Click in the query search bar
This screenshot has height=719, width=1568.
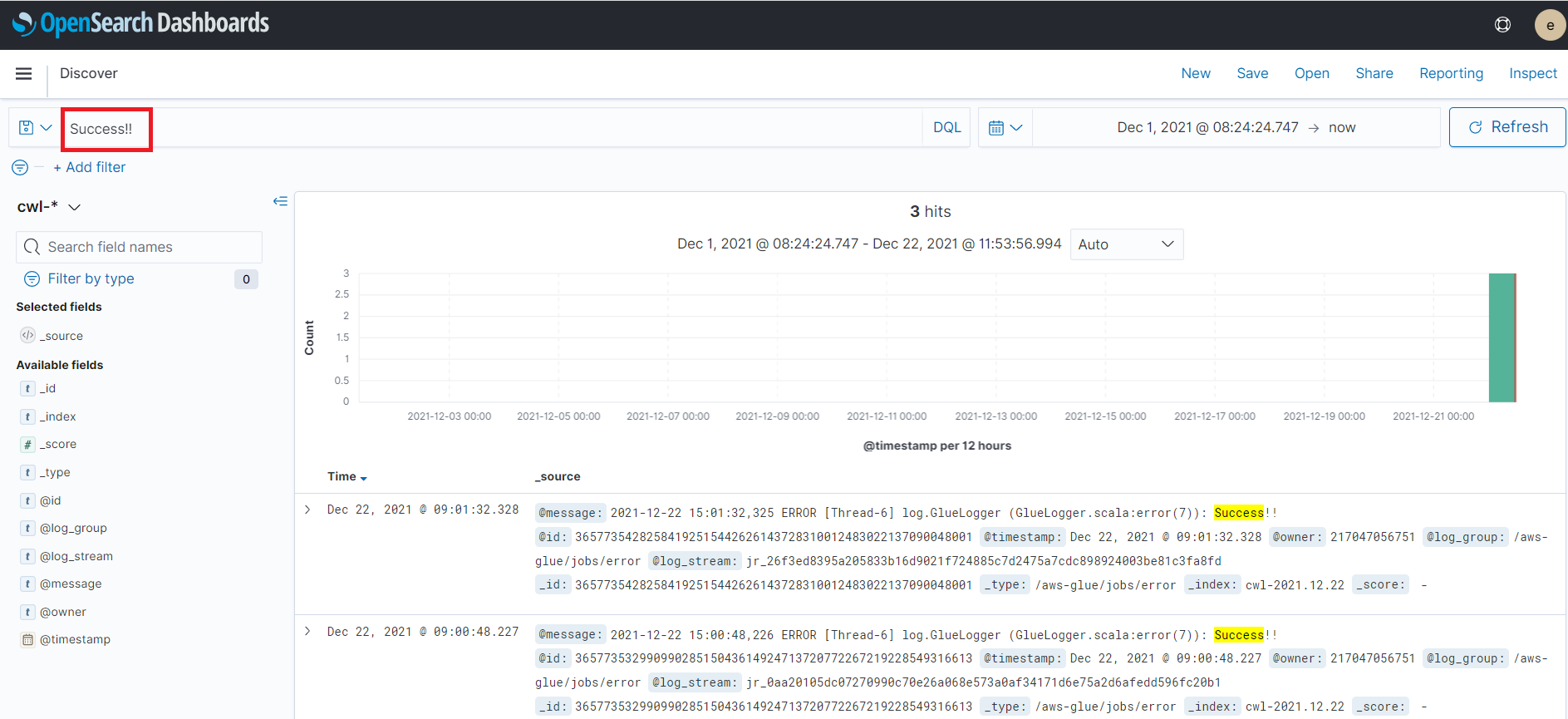[492, 128]
